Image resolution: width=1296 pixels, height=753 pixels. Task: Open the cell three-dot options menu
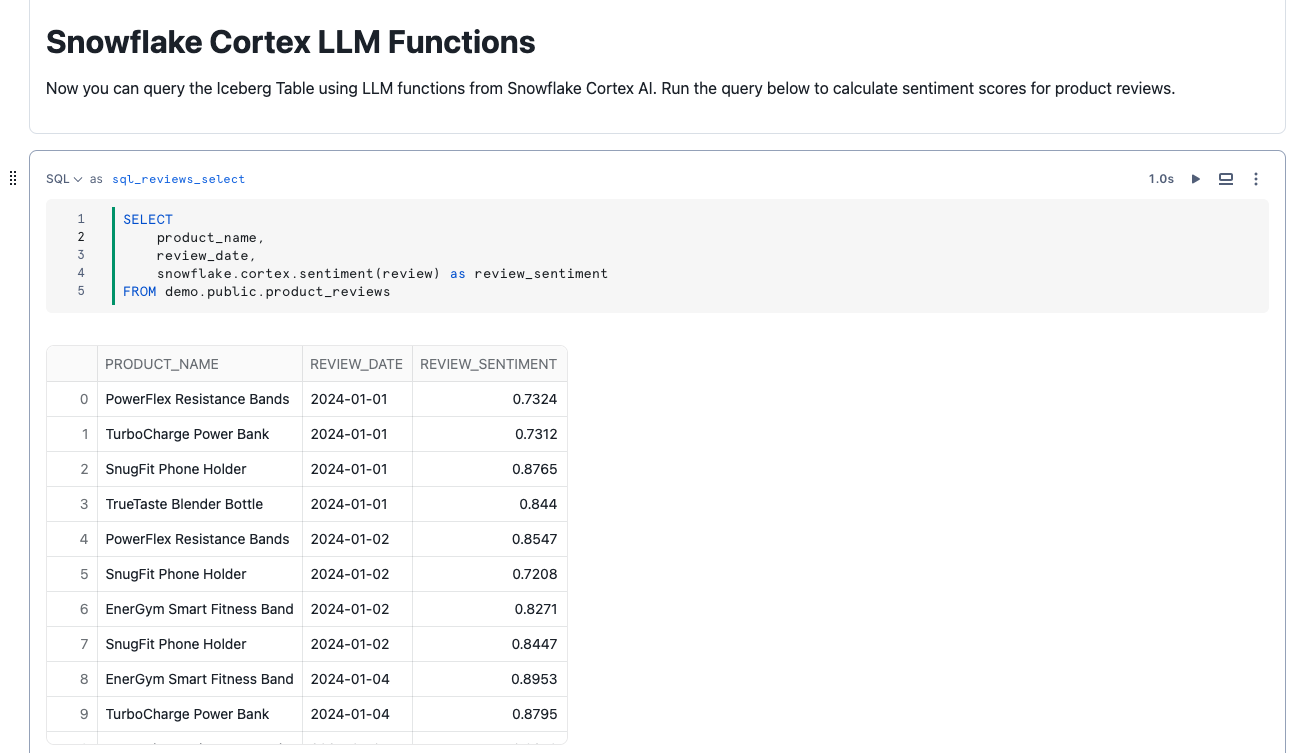1256,179
